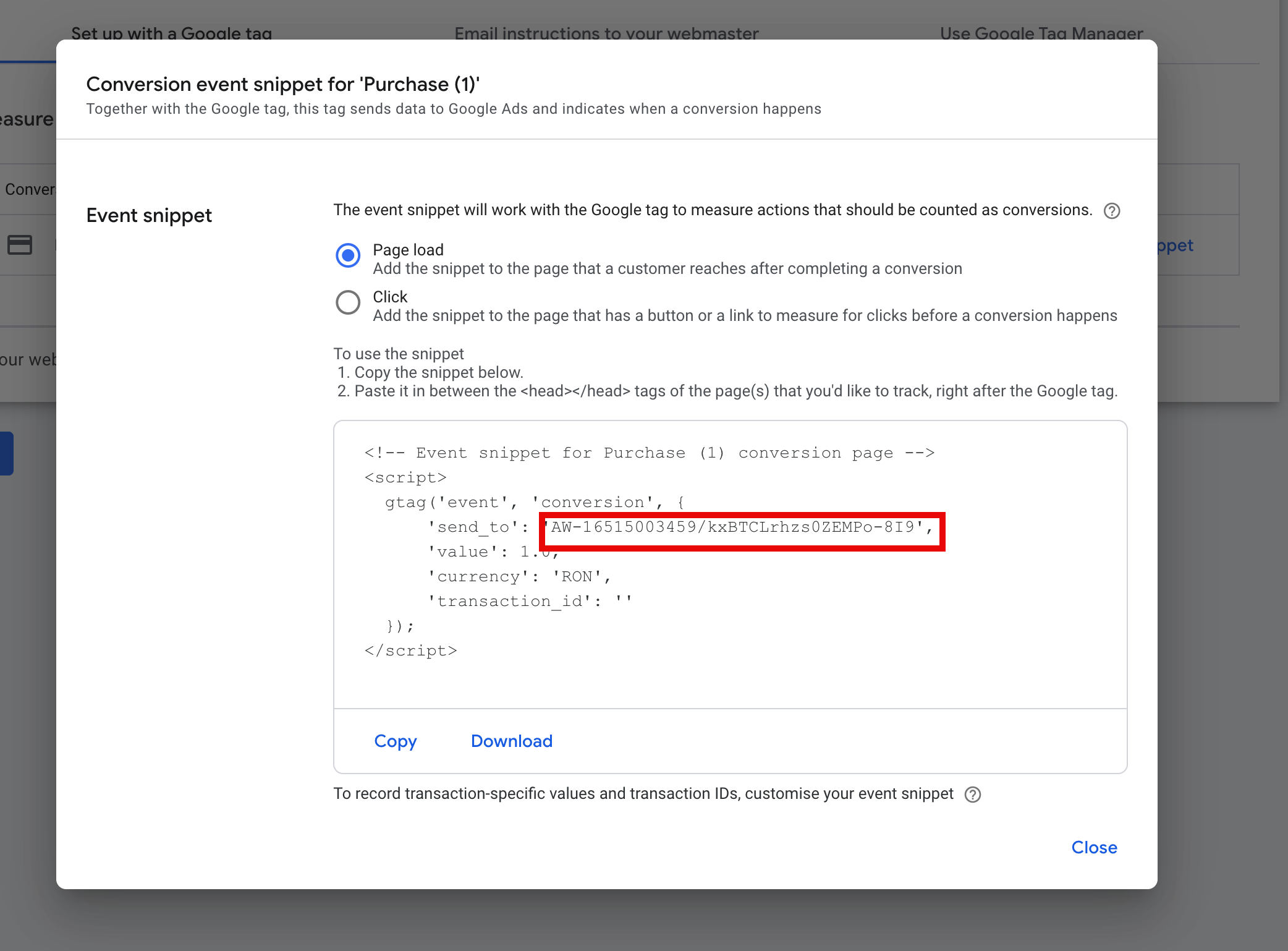Click the credit card icon in background
The height and width of the screenshot is (951, 1288).
pos(20,245)
